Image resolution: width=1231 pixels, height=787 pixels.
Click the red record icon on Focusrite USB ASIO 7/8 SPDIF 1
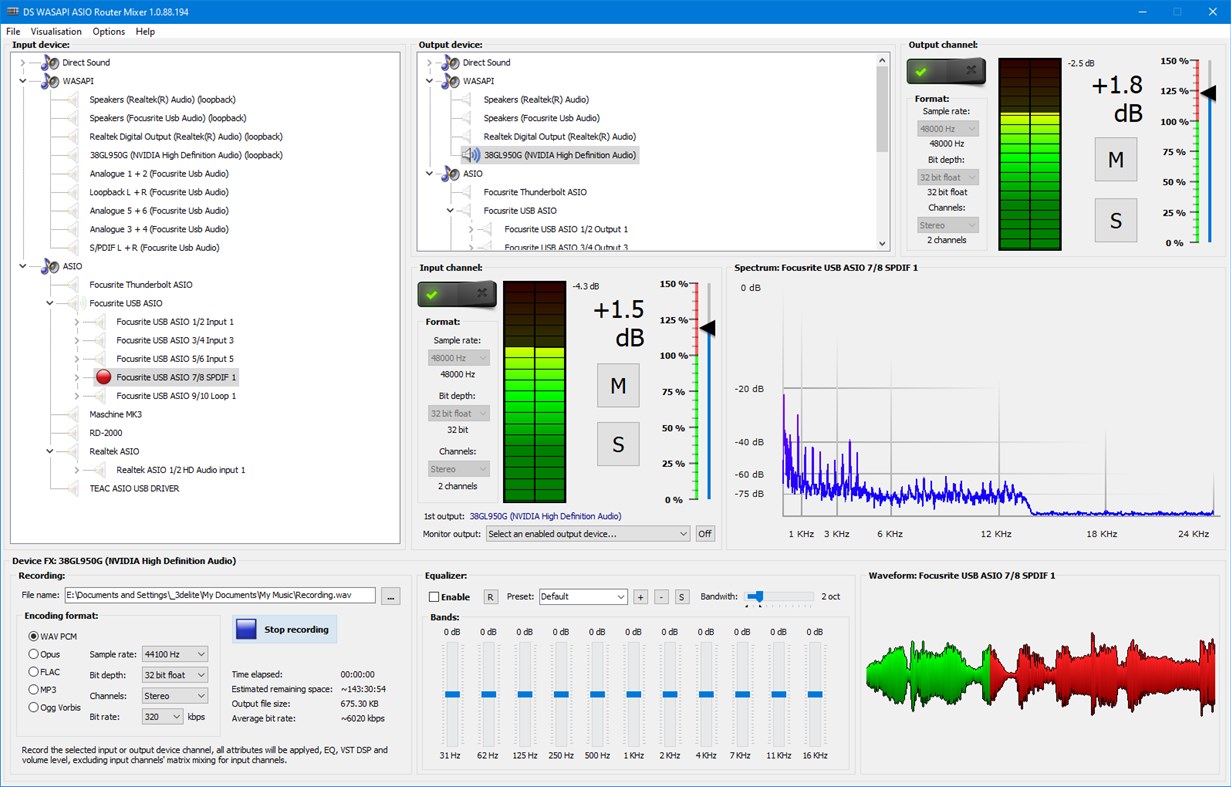[x=102, y=377]
